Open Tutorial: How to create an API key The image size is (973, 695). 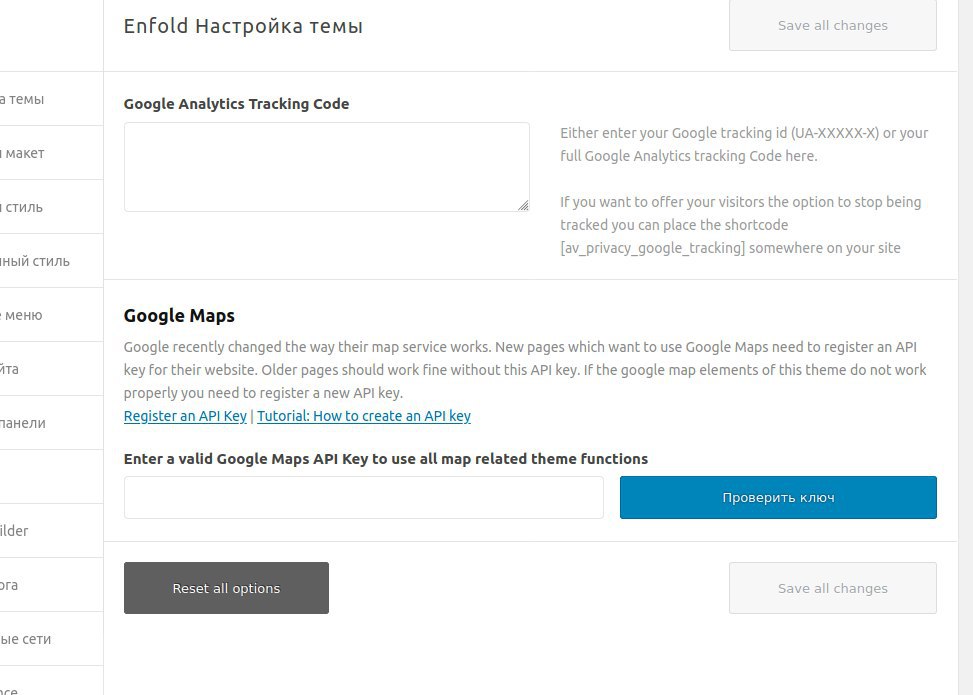[x=363, y=416]
